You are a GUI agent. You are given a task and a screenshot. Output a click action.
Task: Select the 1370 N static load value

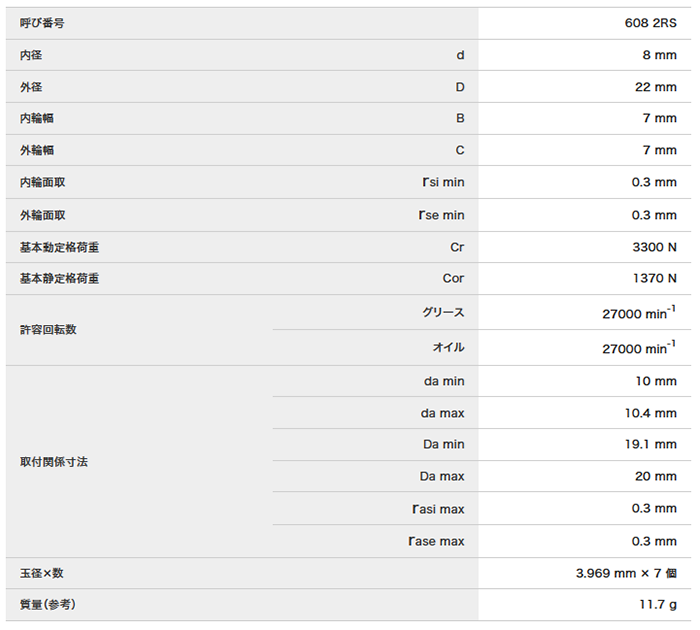[654, 279]
